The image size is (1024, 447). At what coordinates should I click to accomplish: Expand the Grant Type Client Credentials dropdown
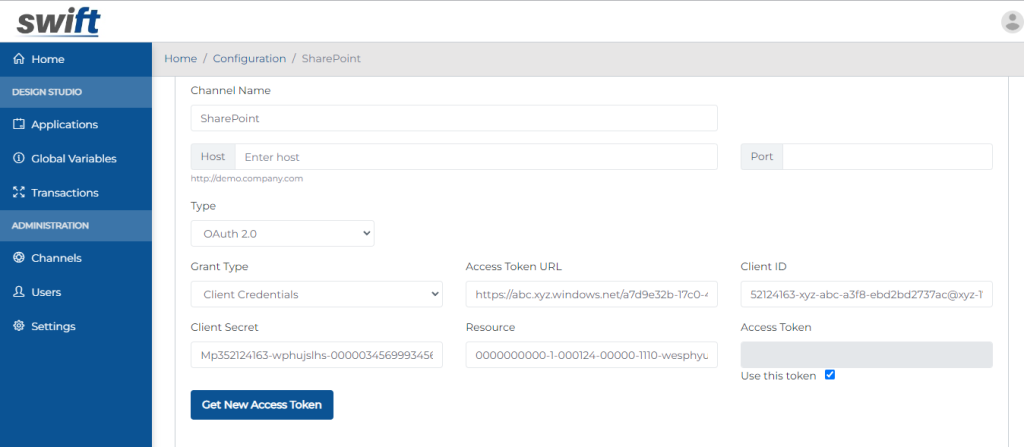(317, 294)
